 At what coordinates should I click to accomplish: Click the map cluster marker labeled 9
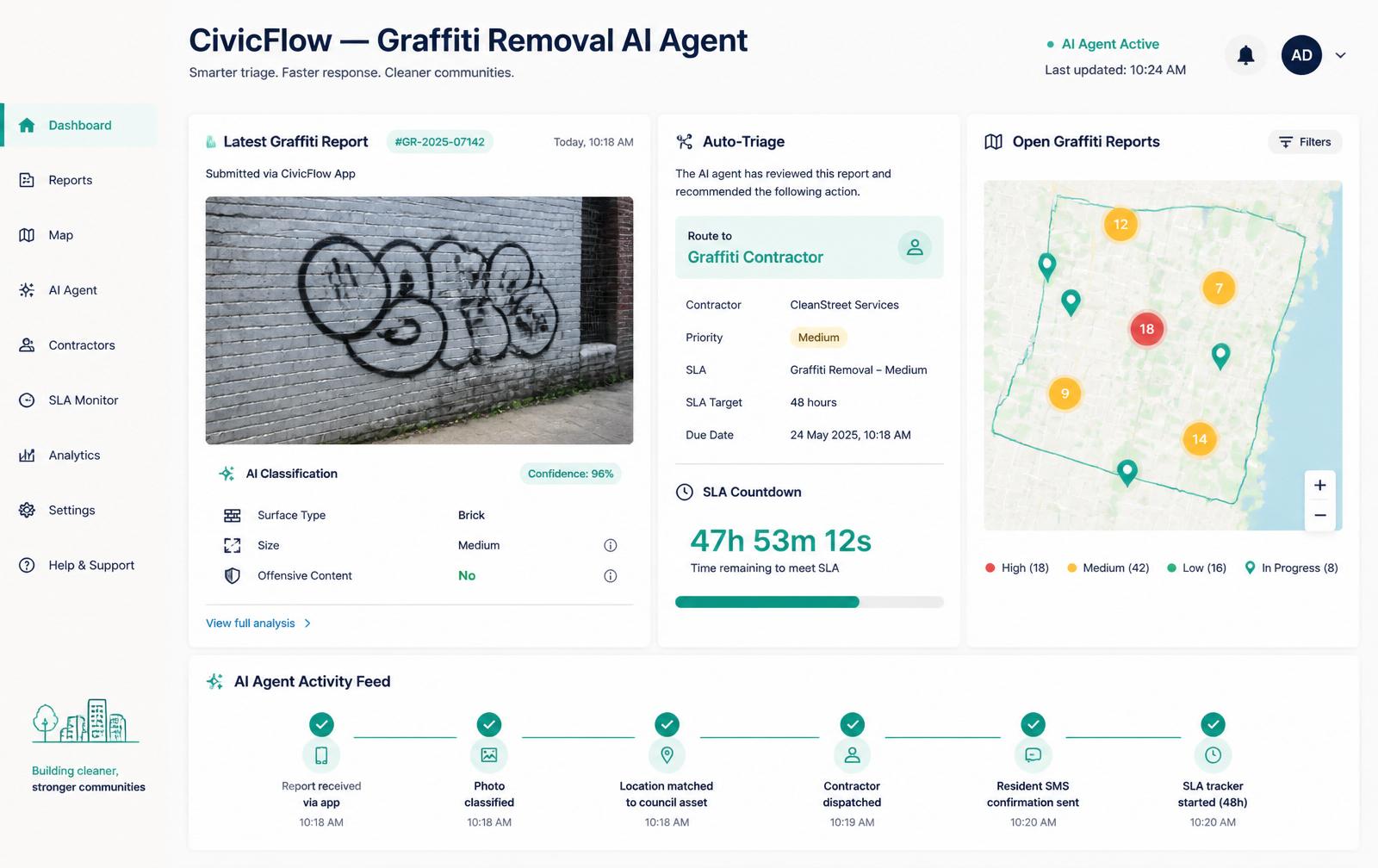click(x=1065, y=394)
